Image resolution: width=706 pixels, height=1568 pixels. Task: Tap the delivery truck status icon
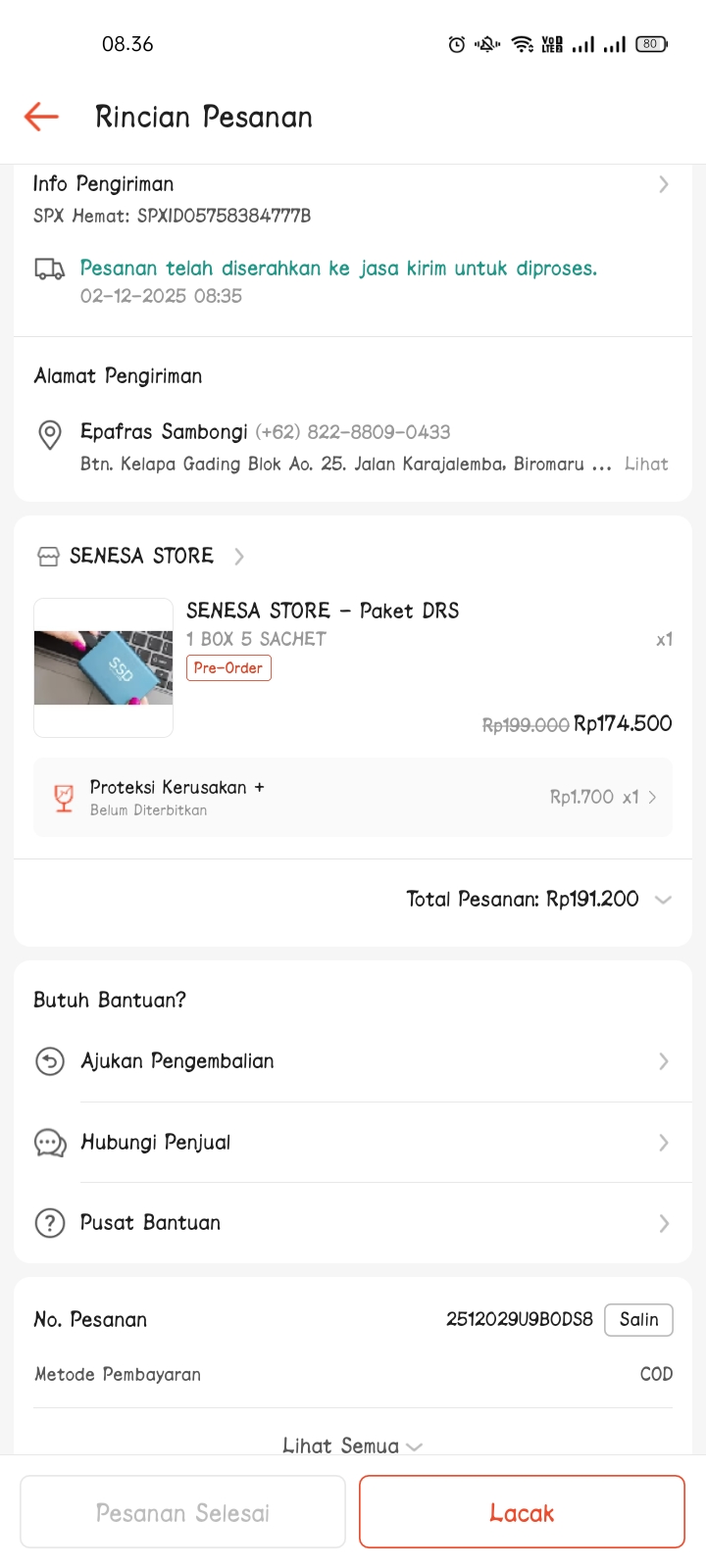click(x=49, y=269)
